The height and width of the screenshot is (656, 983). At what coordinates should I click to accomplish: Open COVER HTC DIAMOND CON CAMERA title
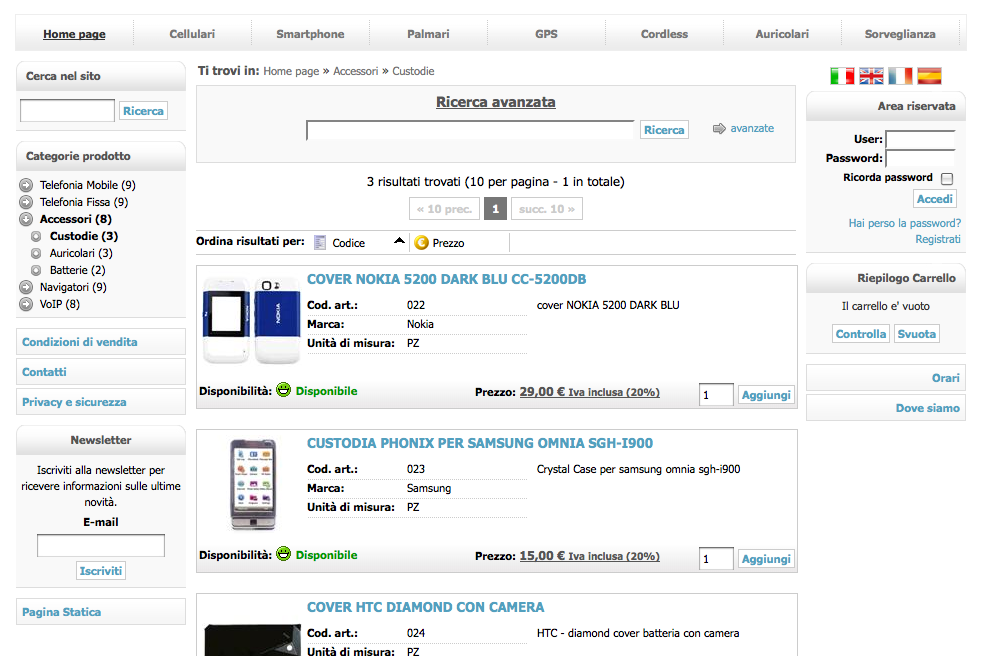(x=425, y=607)
